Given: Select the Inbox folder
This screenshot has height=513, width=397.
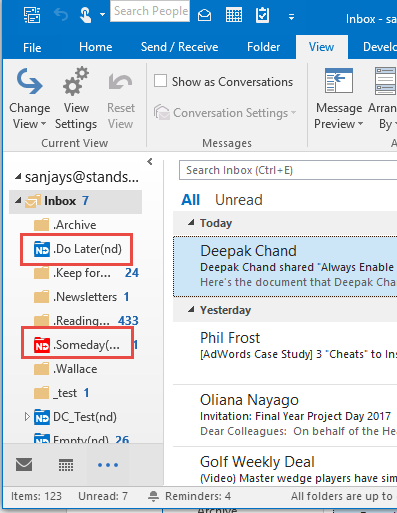Looking at the screenshot, I should click(x=75, y=201).
